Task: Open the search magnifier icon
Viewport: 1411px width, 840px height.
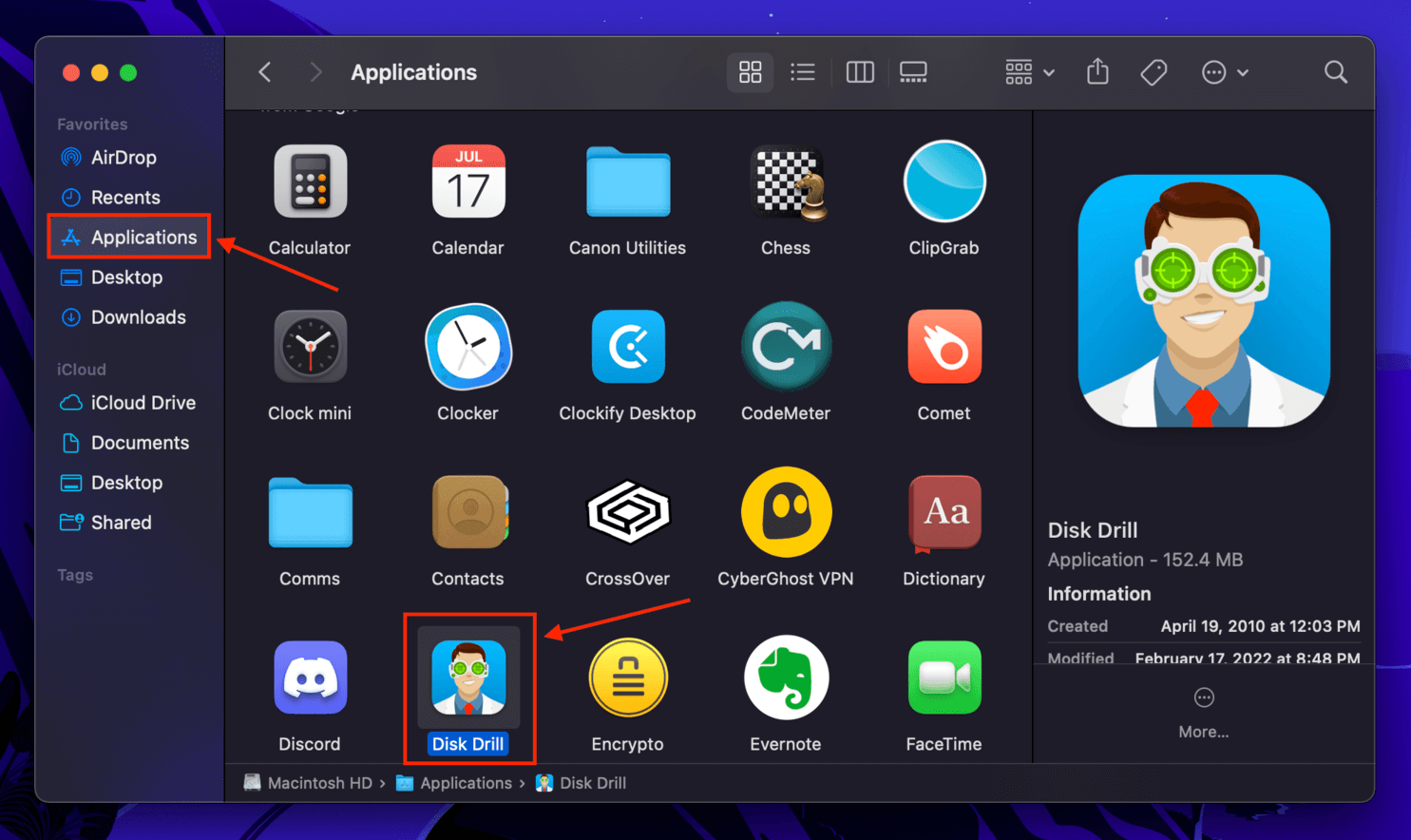Action: pos(1335,72)
